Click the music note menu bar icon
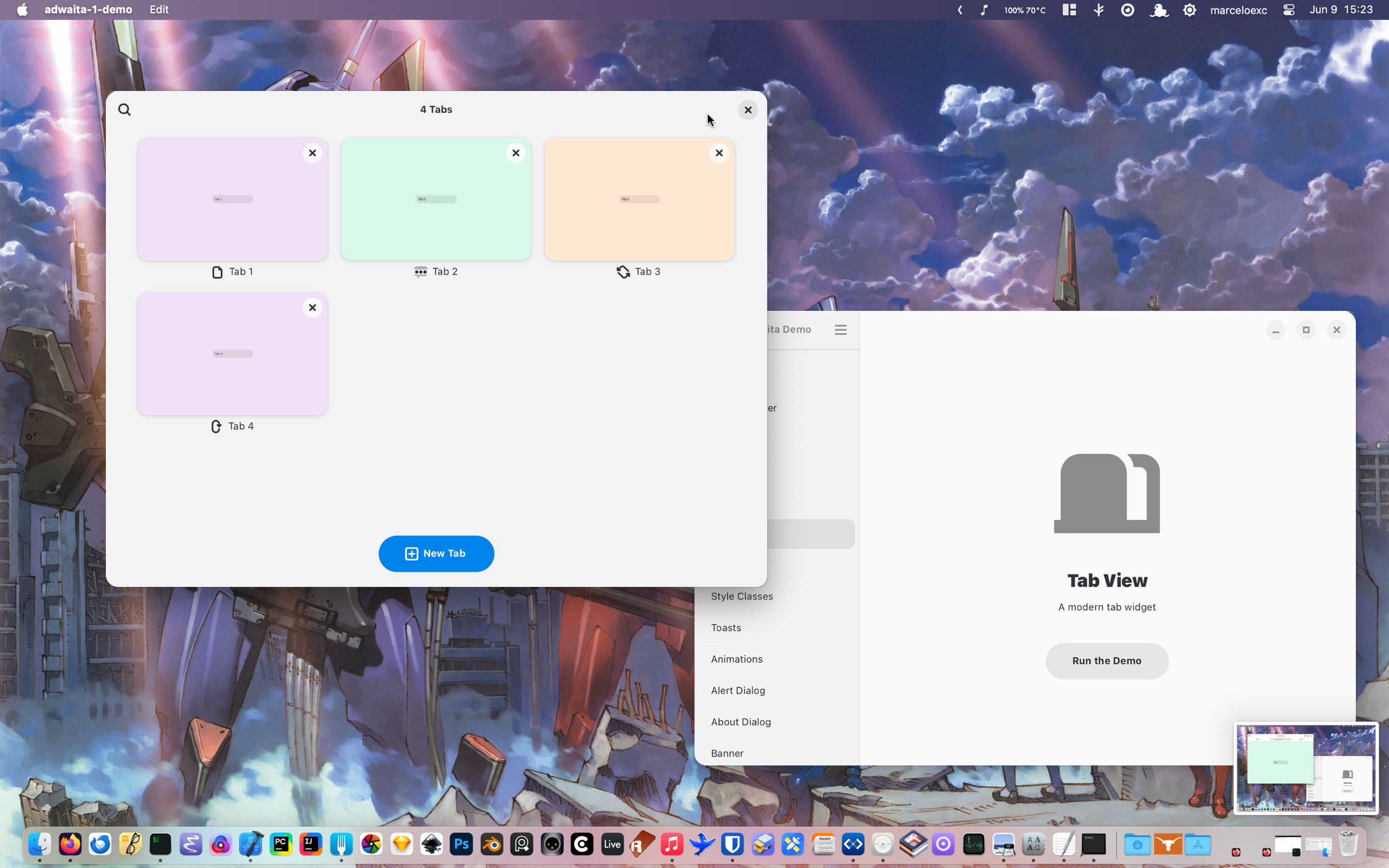Viewport: 1389px width, 868px height. (984, 10)
